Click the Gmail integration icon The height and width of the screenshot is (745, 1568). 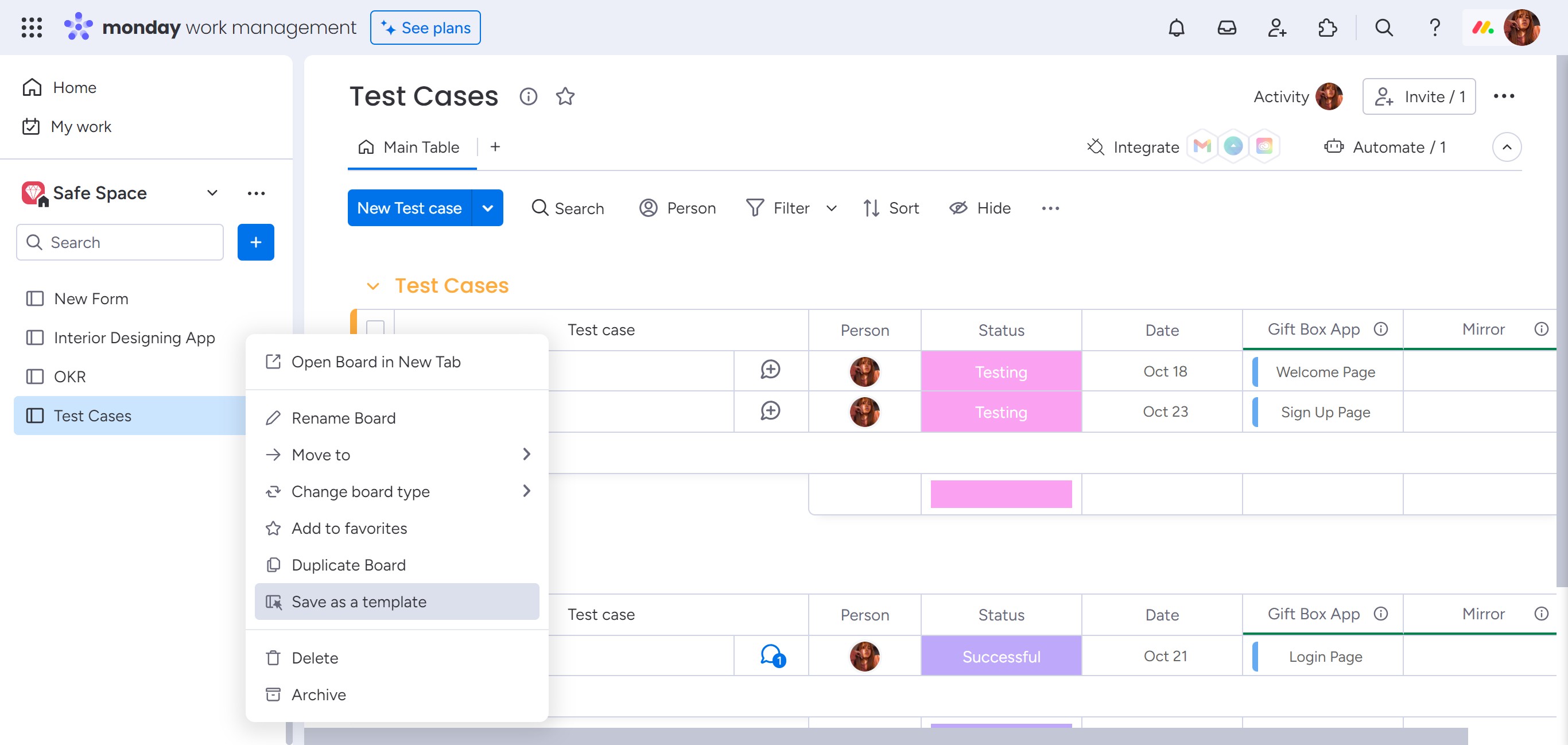(x=1202, y=146)
